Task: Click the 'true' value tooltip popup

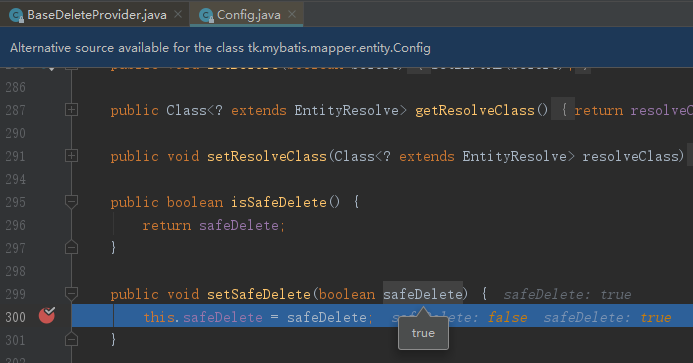Action: (x=423, y=333)
